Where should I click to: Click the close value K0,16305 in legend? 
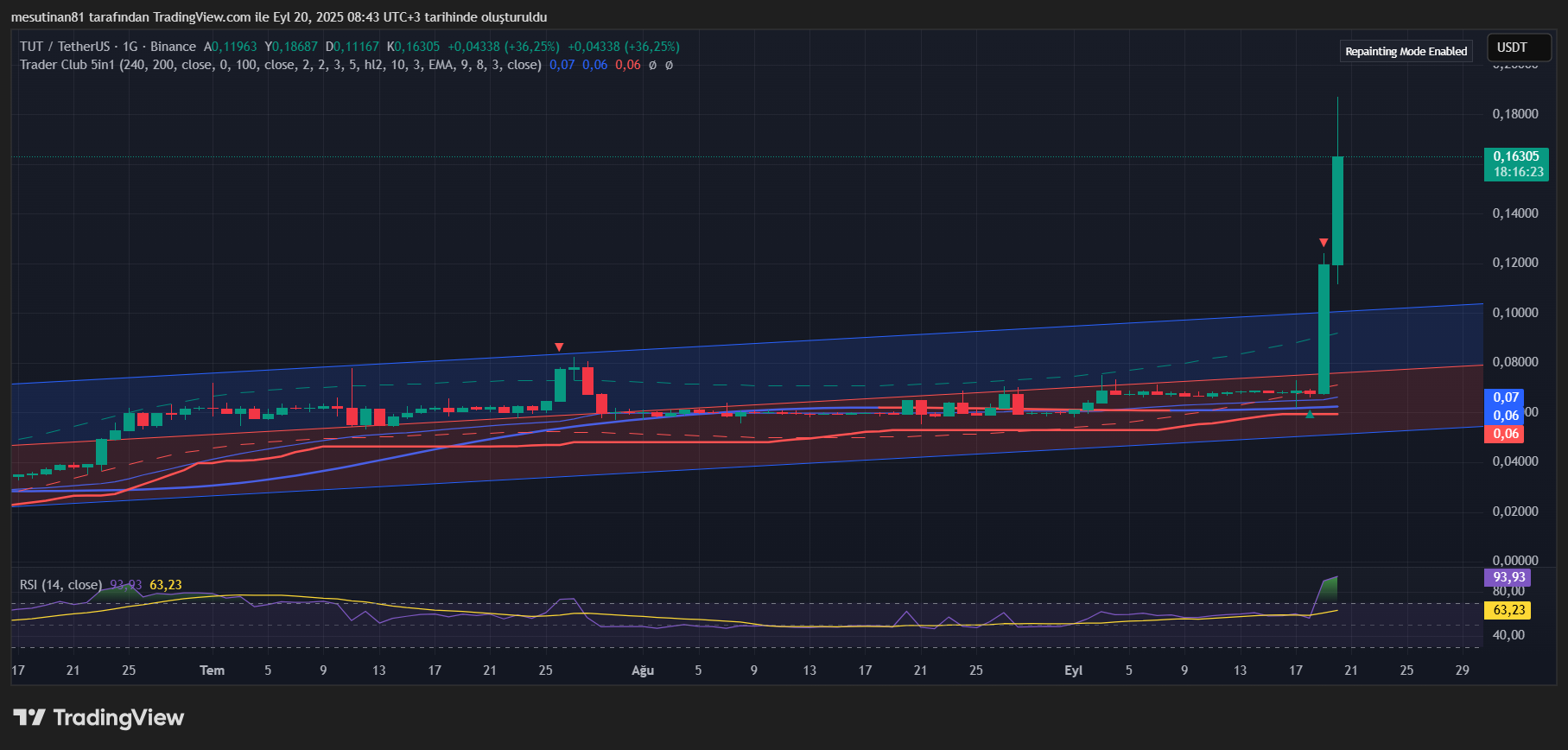coord(413,47)
